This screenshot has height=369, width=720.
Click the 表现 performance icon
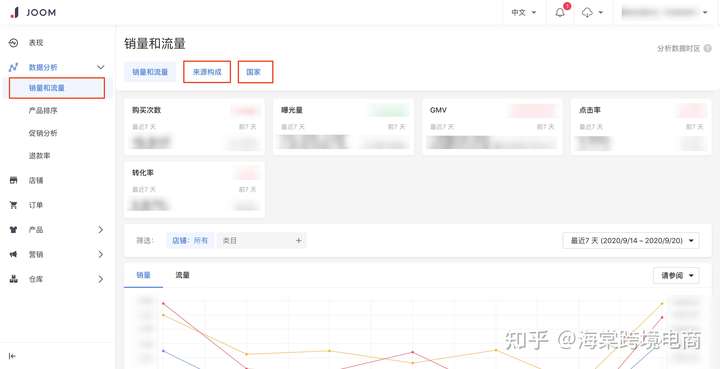(13, 43)
